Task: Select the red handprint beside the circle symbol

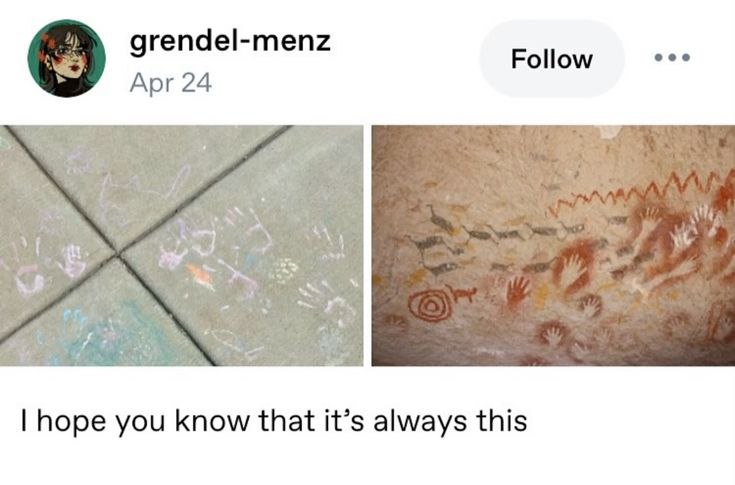Action: 518,293
